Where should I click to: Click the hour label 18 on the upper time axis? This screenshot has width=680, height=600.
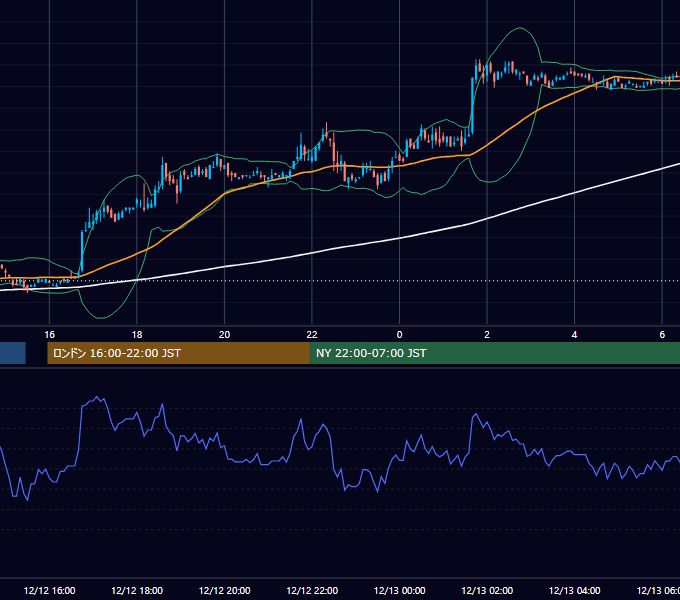click(x=137, y=335)
